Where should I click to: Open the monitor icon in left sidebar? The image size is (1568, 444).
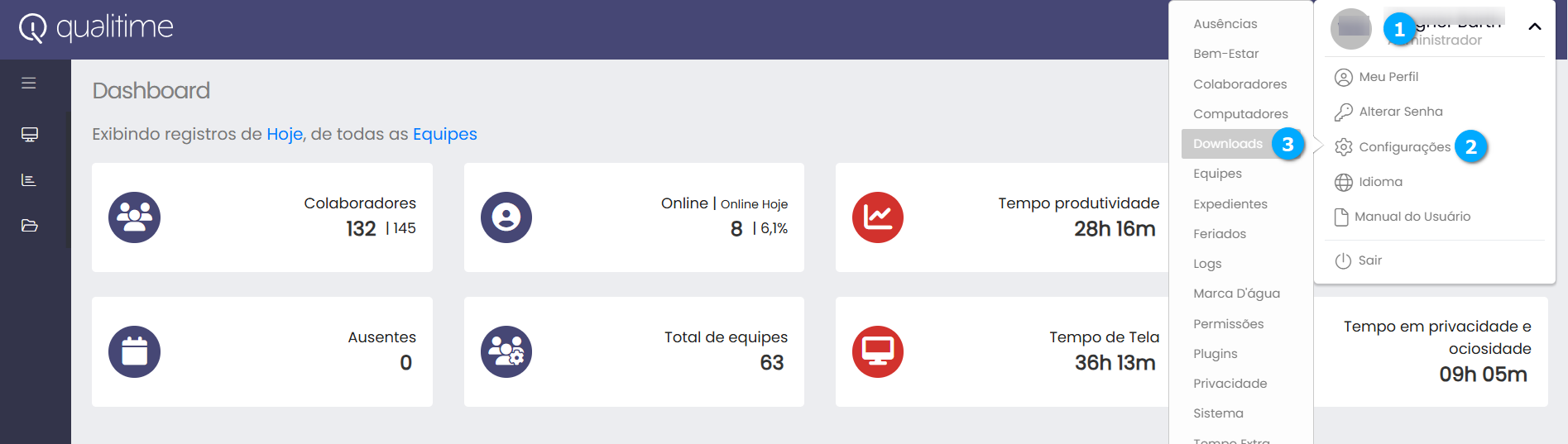coord(30,135)
